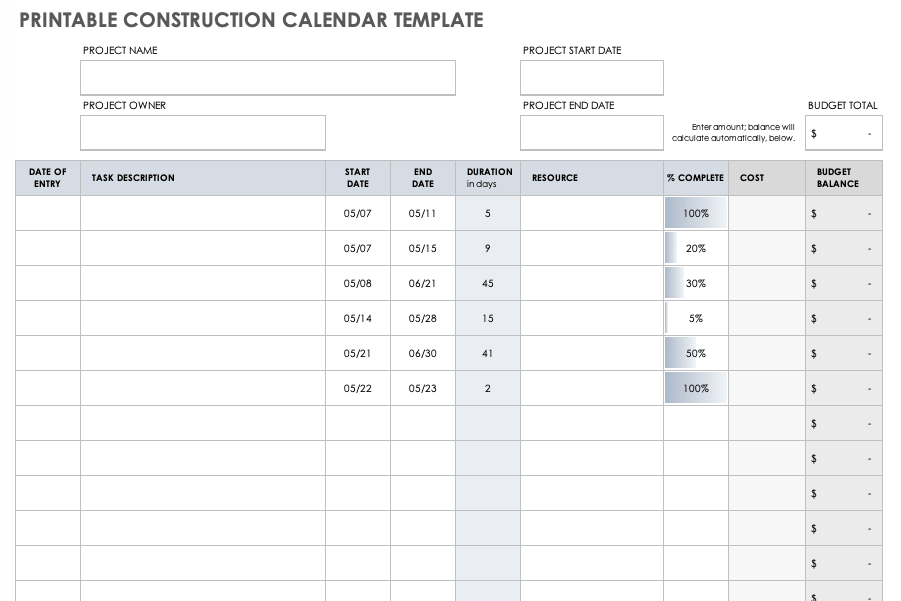Select the 06/30 end date cell
The image size is (901, 601).
point(423,353)
